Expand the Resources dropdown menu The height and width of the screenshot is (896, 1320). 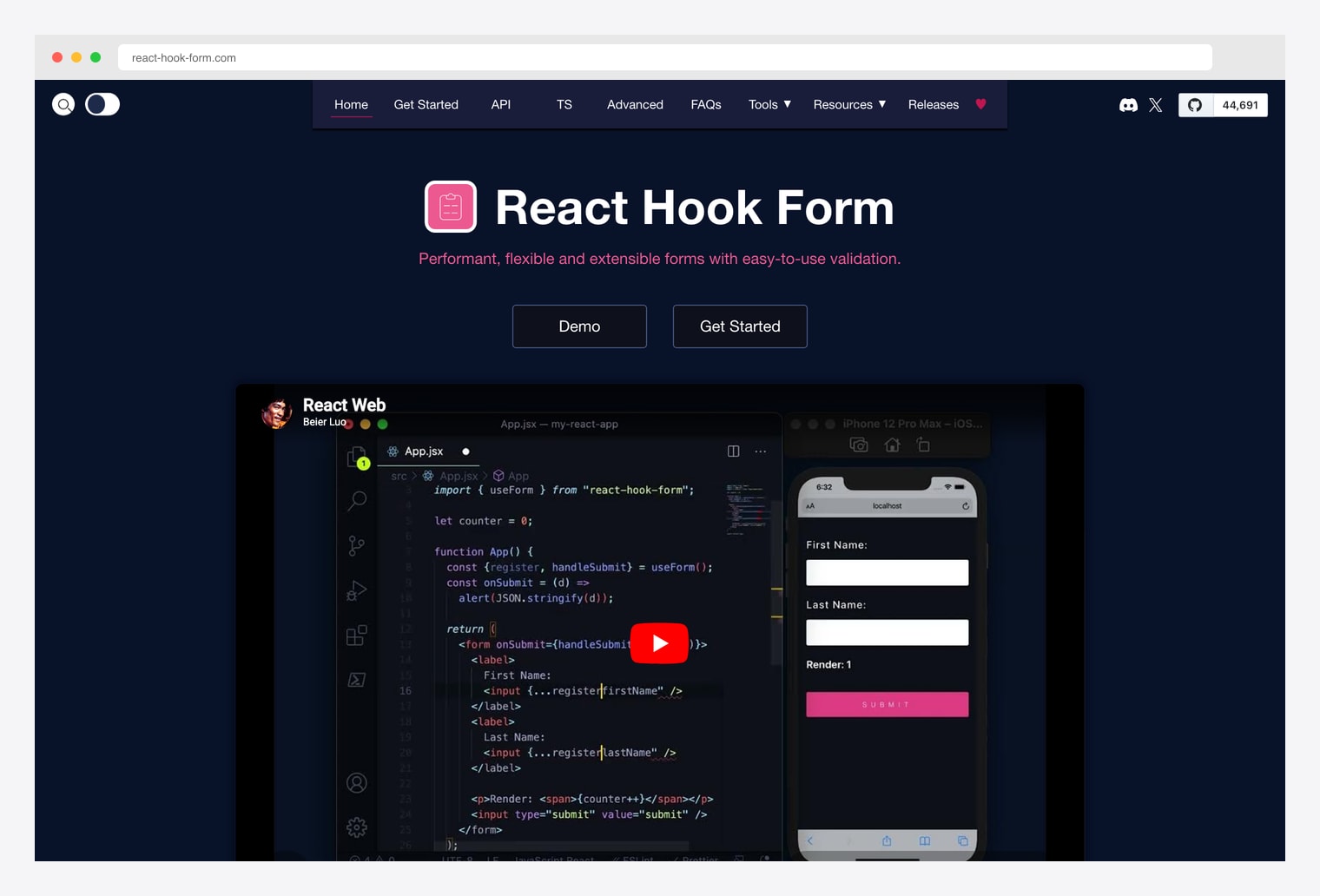click(x=849, y=104)
